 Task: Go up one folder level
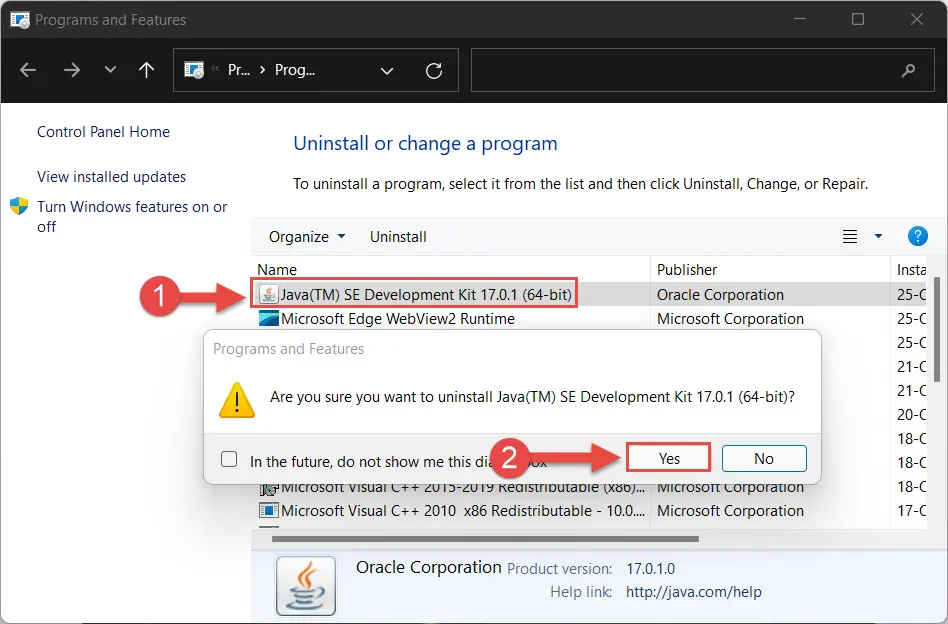click(146, 70)
